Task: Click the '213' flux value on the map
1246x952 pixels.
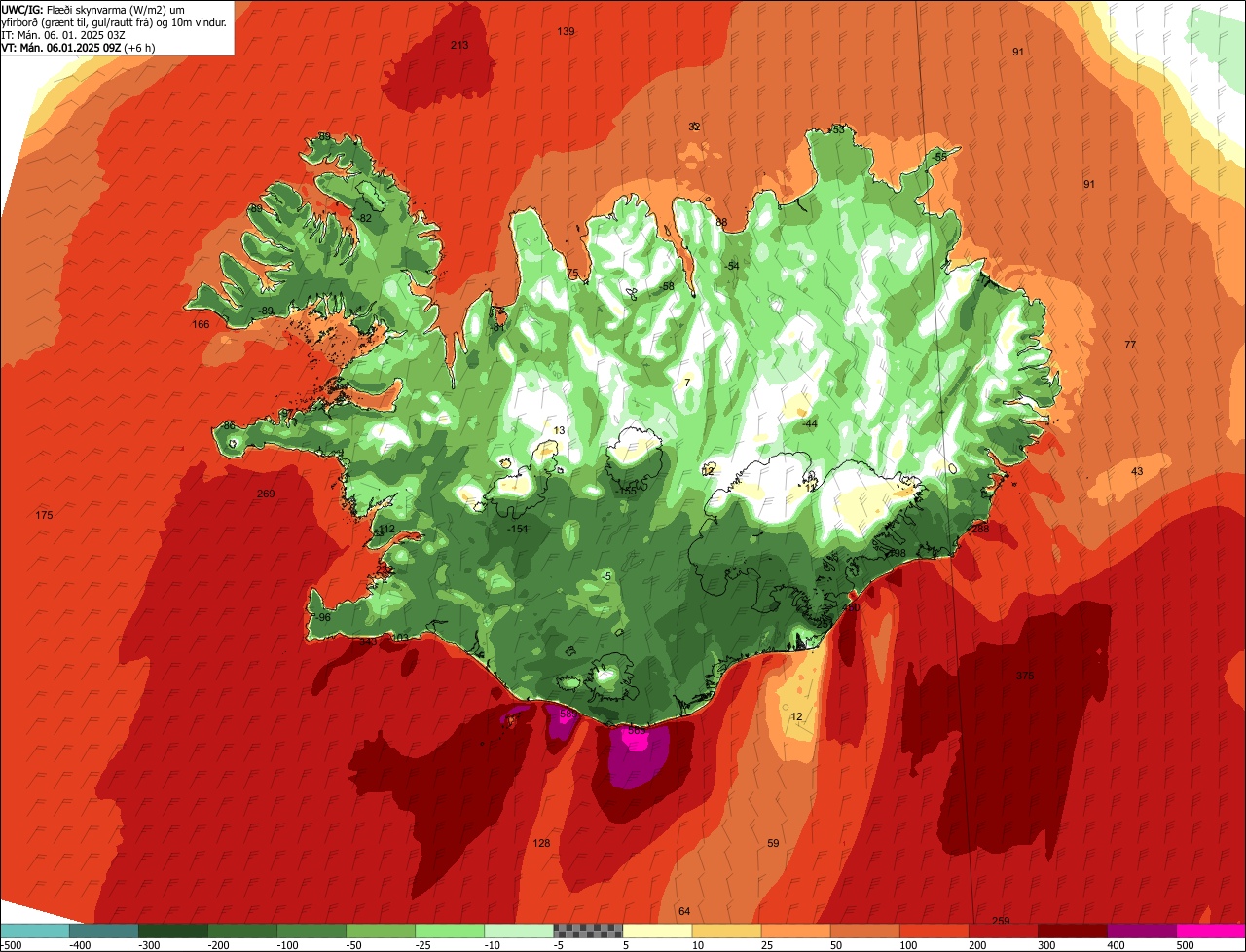Action: pos(459,45)
